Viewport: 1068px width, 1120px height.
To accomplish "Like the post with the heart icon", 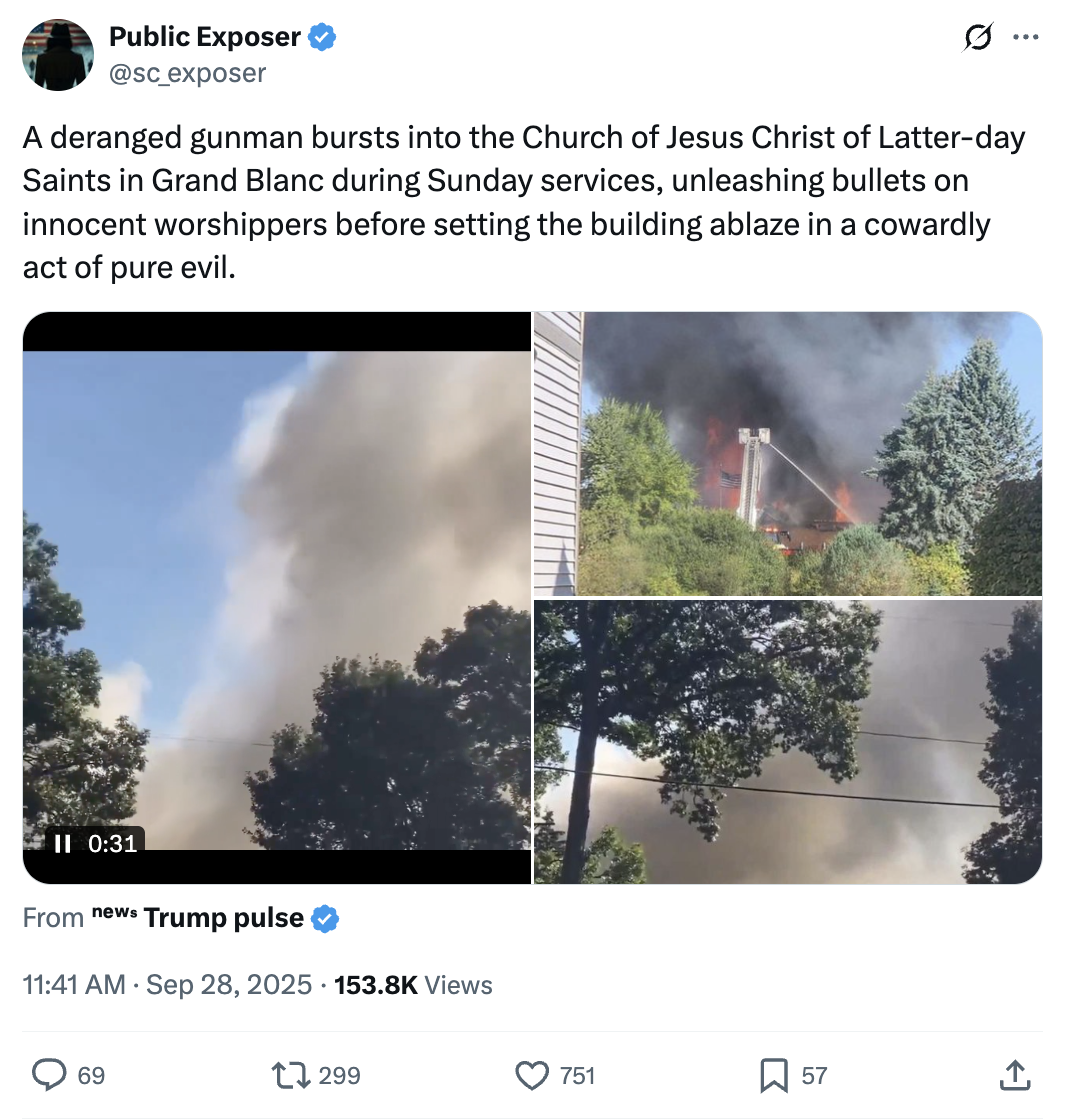I will click(x=532, y=1075).
